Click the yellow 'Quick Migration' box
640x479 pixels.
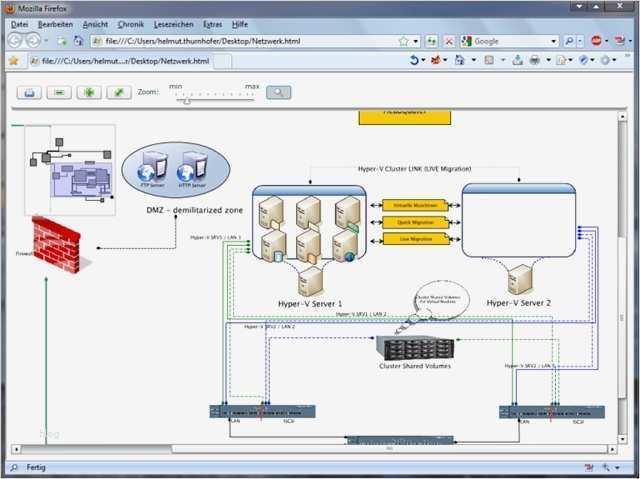pyautogui.click(x=415, y=222)
